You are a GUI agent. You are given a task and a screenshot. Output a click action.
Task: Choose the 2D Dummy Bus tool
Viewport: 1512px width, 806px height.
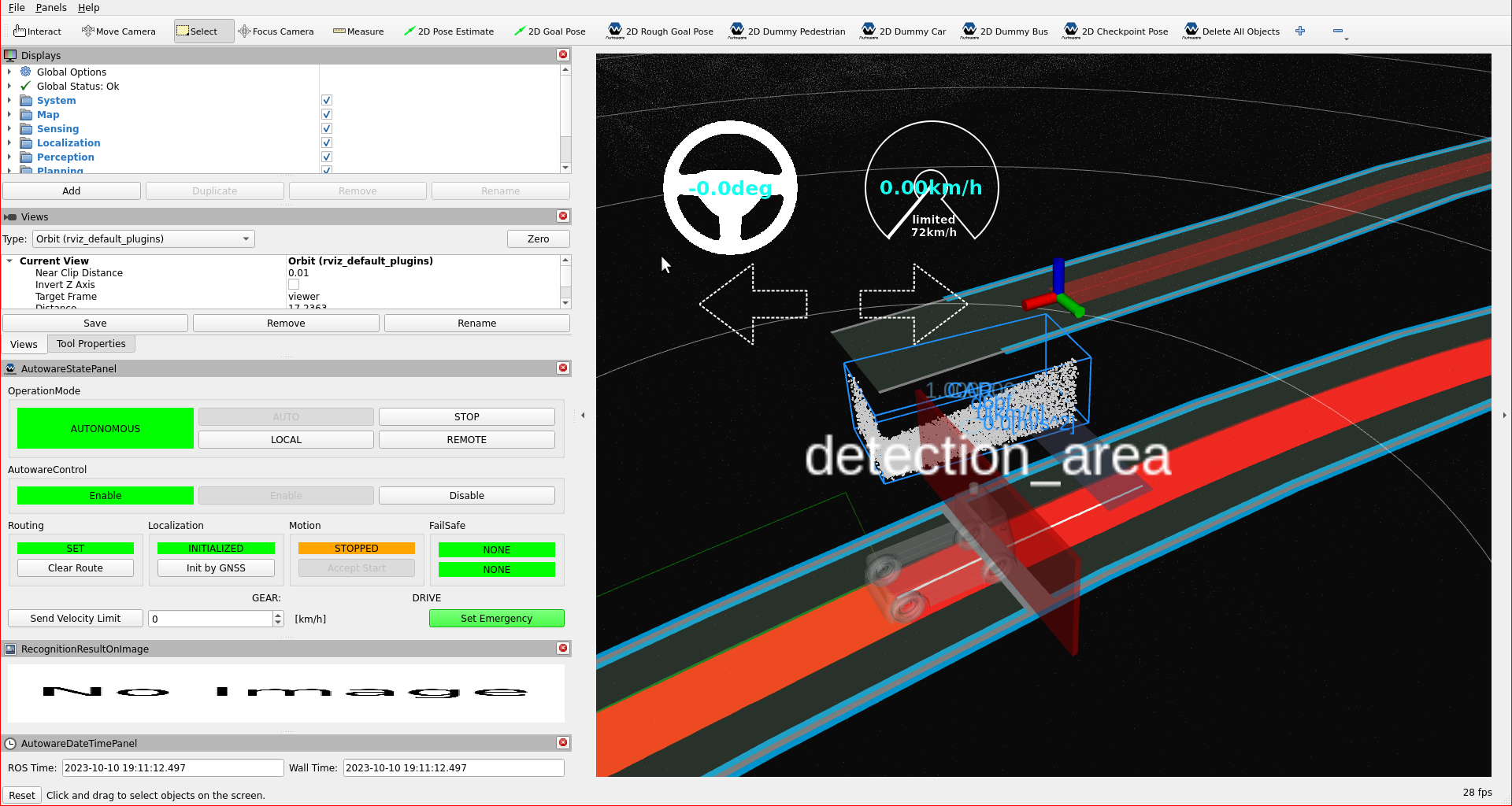tap(1005, 31)
